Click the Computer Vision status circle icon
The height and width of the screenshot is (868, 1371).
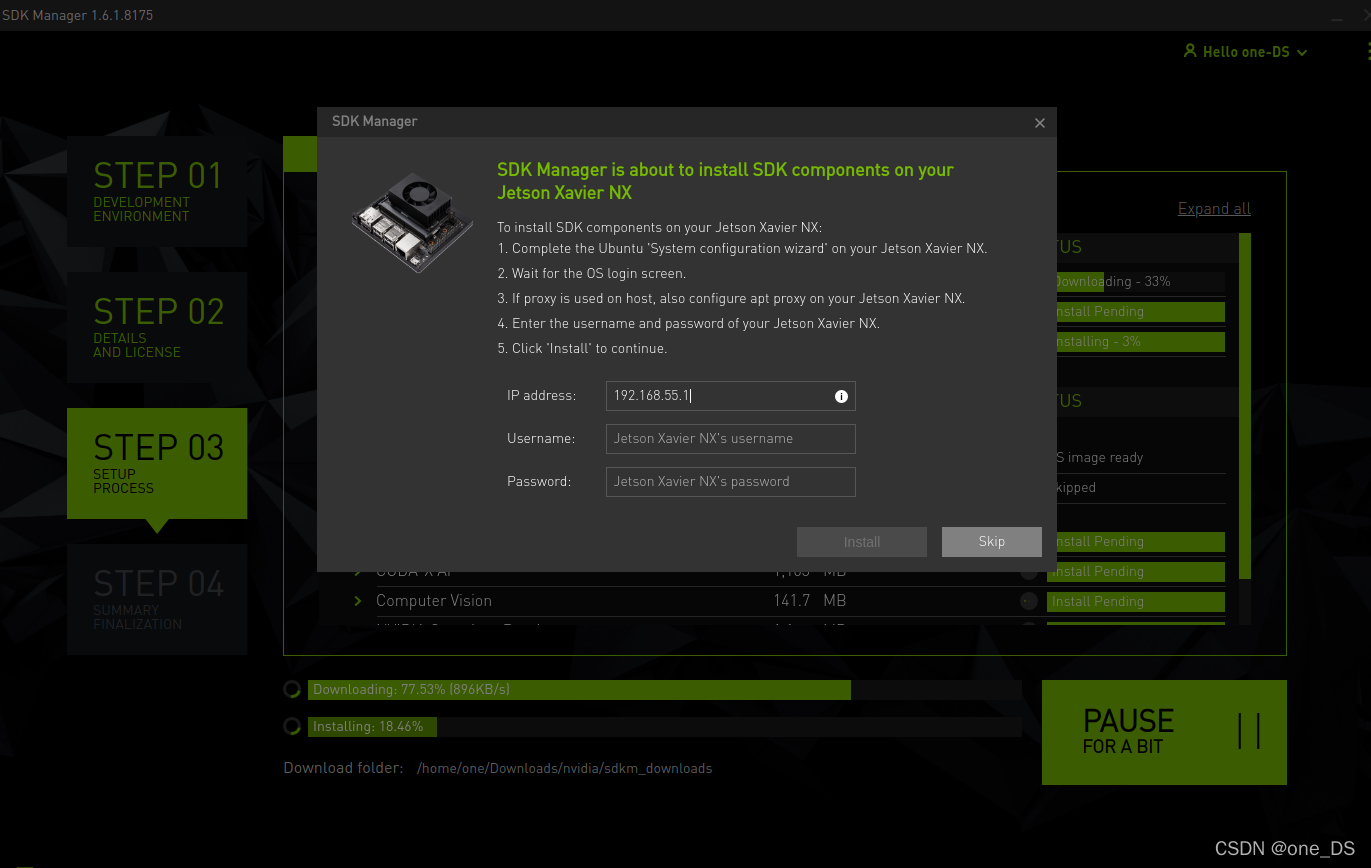tap(1029, 601)
